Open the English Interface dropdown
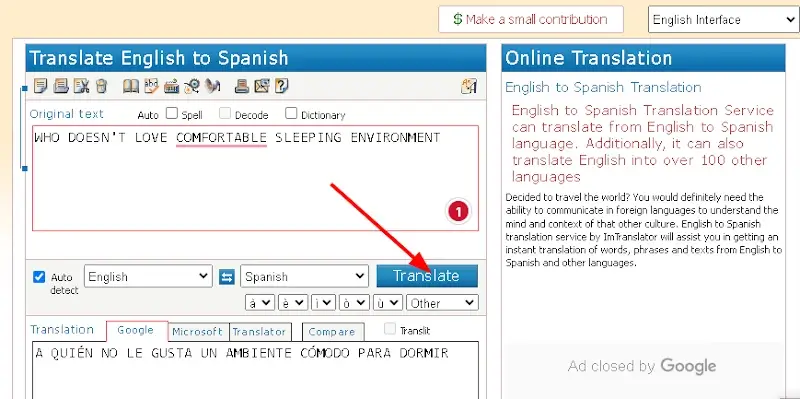This screenshot has width=800, height=399. coord(722,19)
